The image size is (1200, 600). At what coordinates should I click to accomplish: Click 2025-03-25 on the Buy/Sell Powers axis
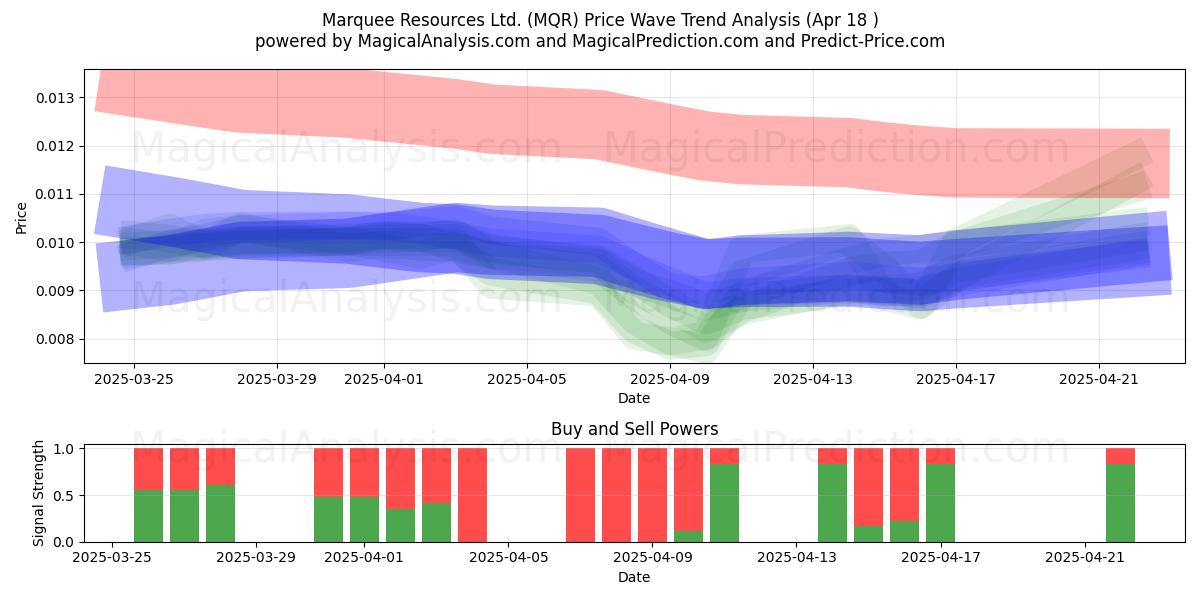point(113,558)
